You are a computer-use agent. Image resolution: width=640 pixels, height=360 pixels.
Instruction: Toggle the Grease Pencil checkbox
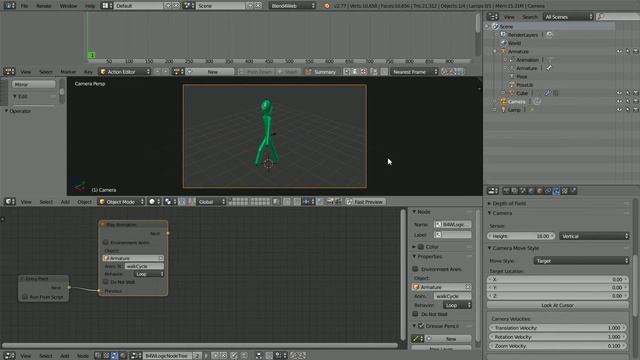point(421,326)
